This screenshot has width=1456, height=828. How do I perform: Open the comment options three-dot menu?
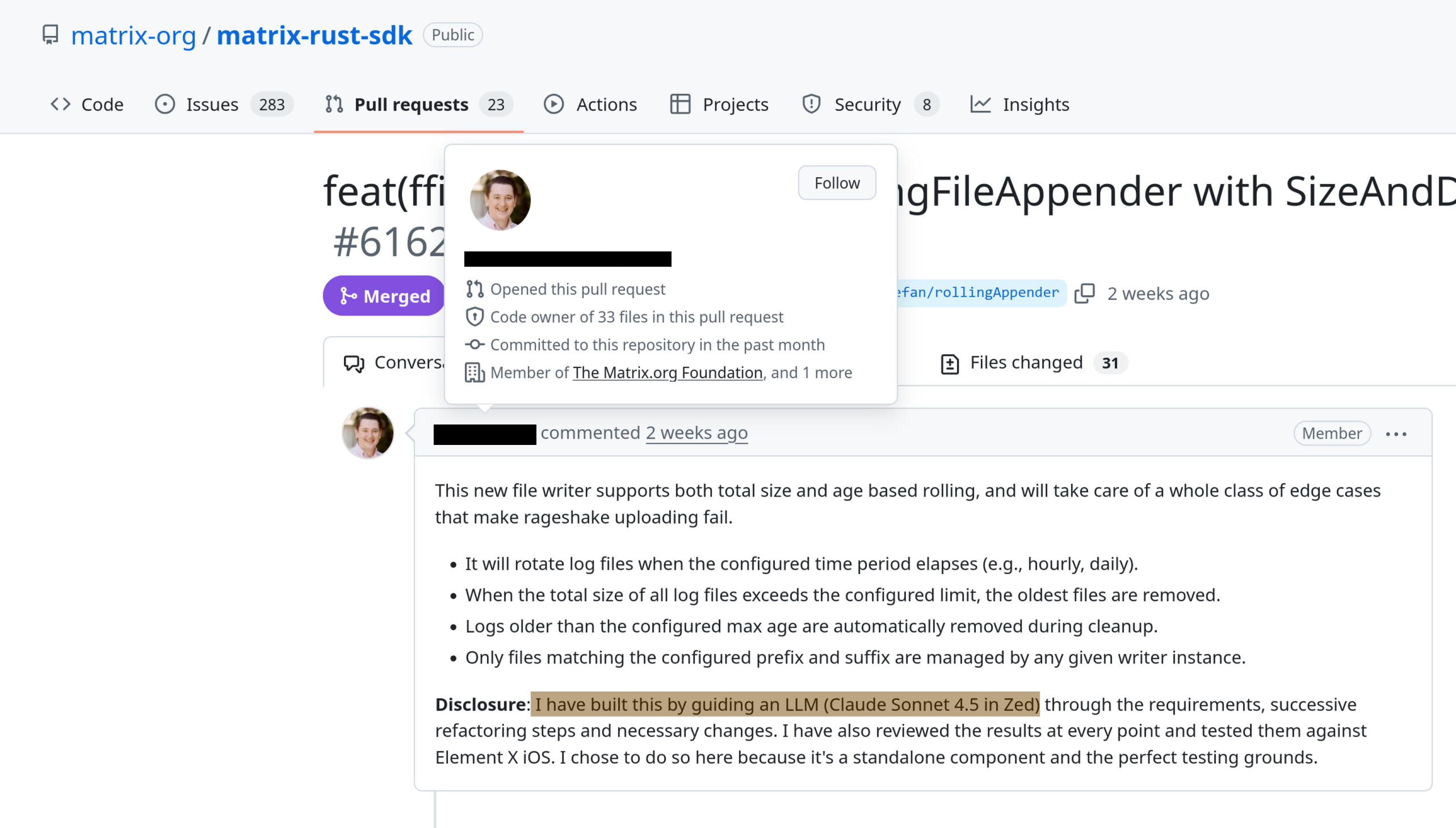(1396, 434)
